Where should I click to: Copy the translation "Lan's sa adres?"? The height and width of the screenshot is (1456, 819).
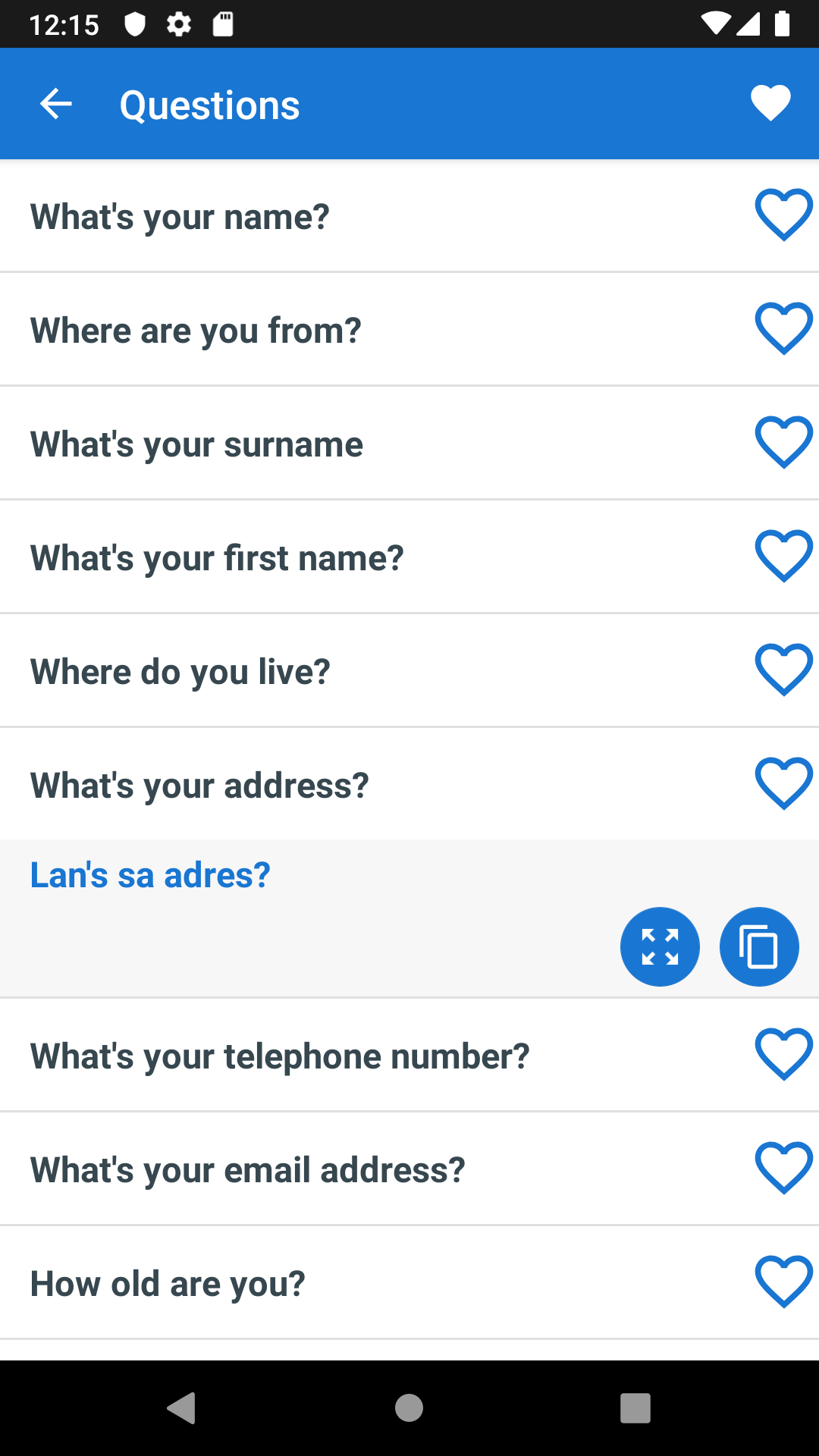[x=759, y=946]
